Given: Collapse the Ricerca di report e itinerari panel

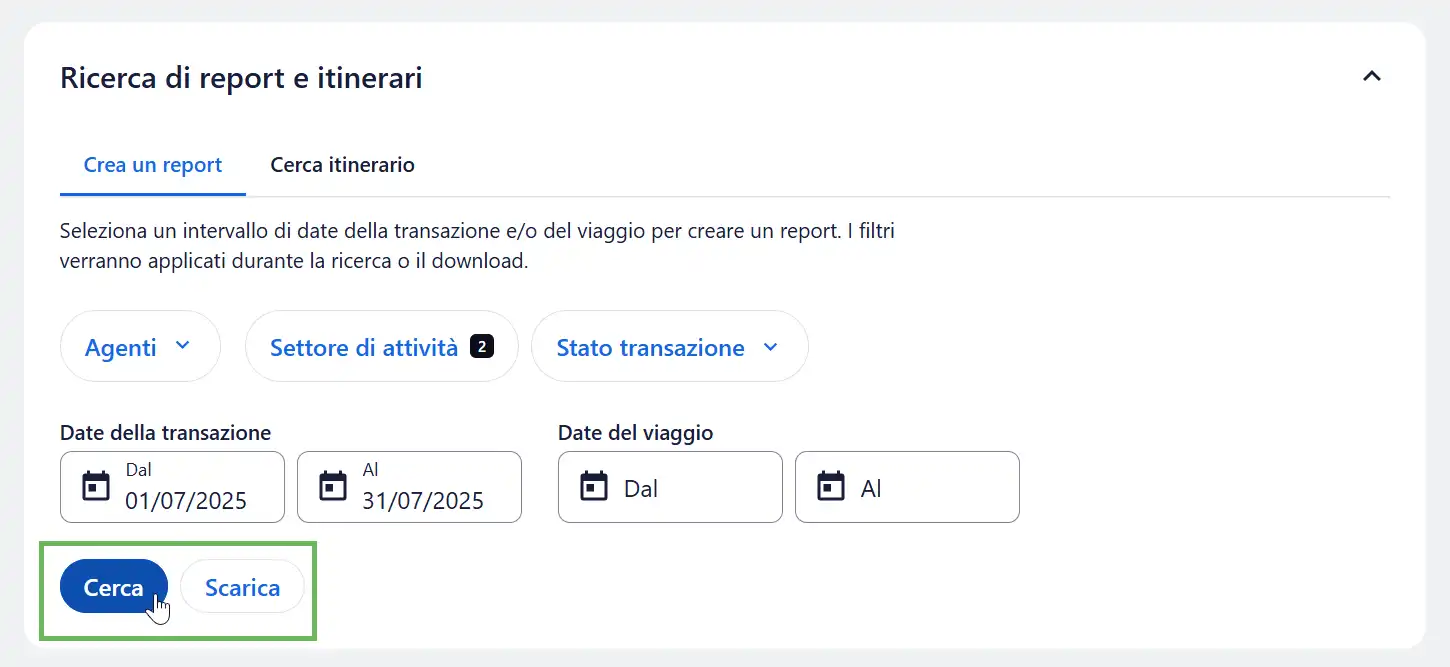Looking at the screenshot, I should 1372,76.
